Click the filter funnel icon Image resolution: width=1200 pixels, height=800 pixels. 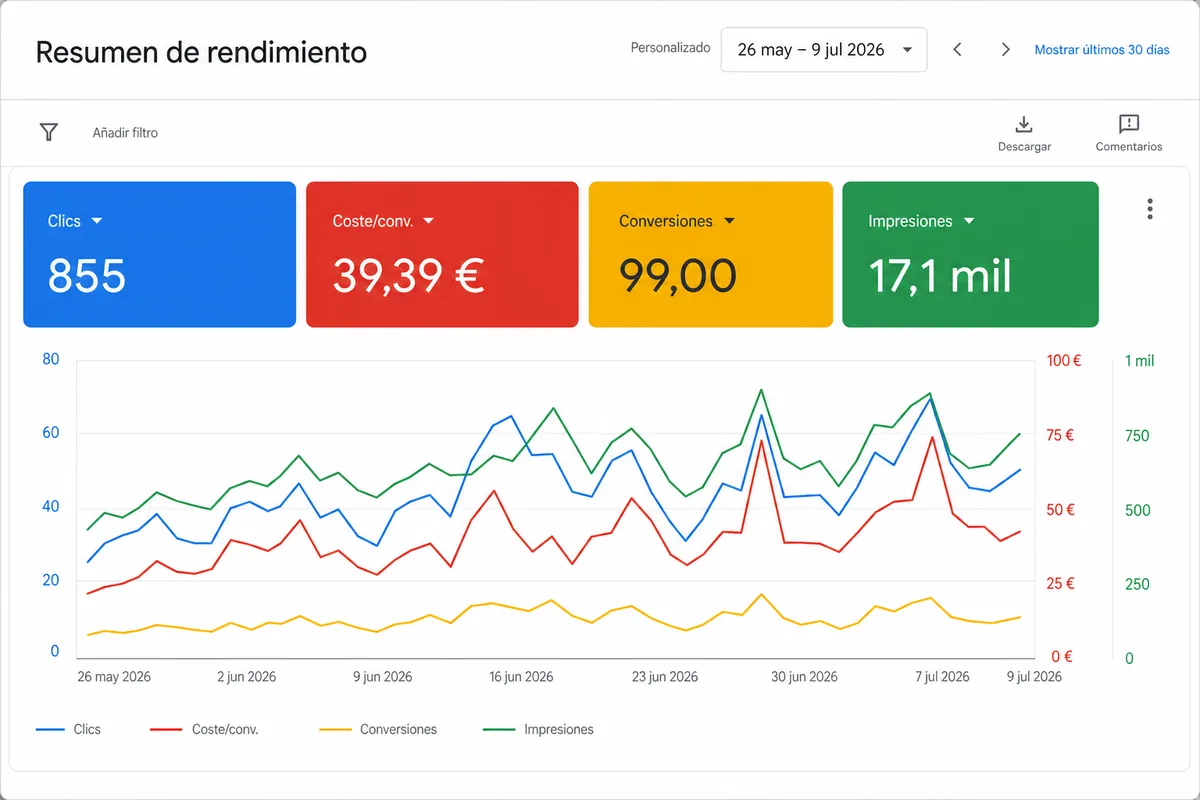tap(48, 132)
